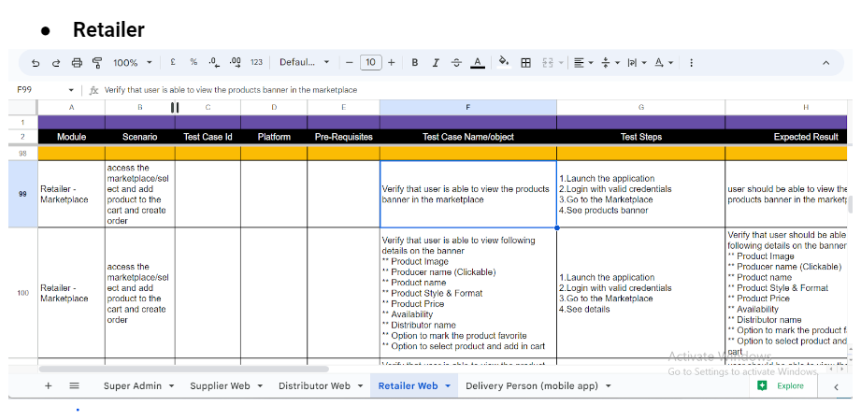Open the fill color bucket tool
The height and width of the screenshot is (417, 862).
coord(504,62)
